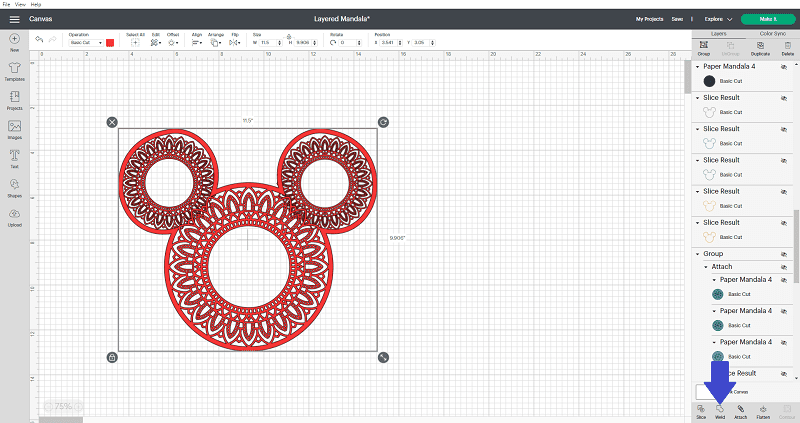Click the Y position input field
The width and height of the screenshot is (800, 423).
click(421, 43)
